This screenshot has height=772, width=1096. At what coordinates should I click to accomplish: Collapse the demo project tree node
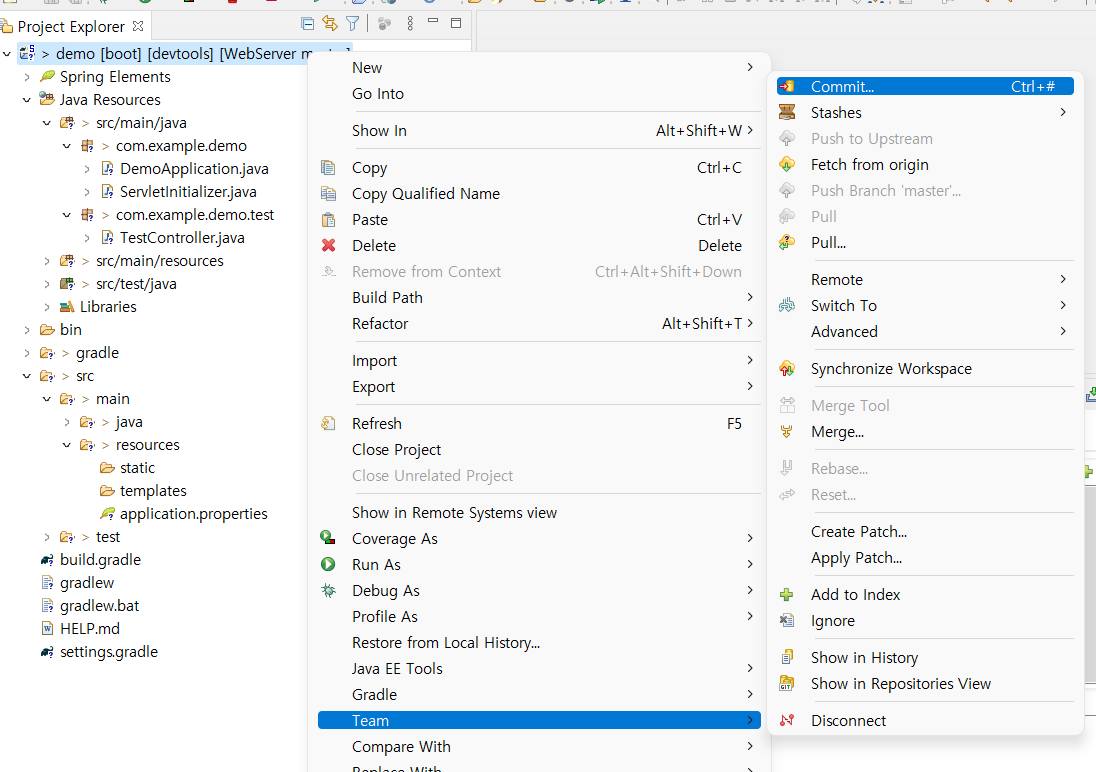pyautogui.click(x=7, y=54)
